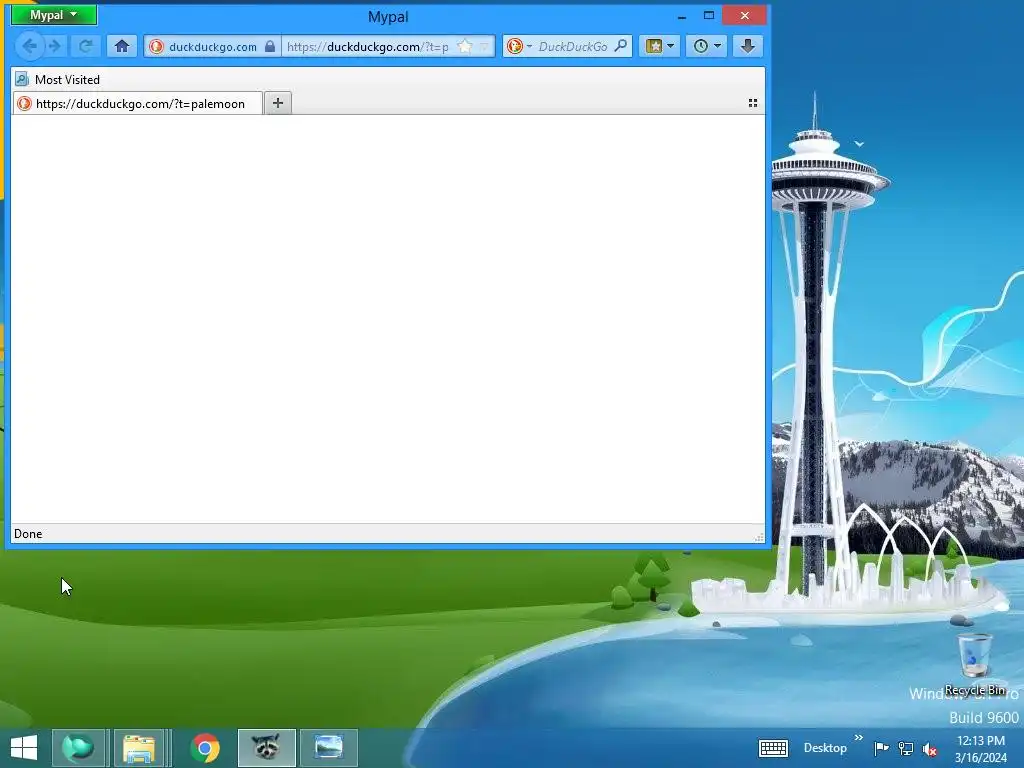Click the padlock security icon

pos(270,46)
